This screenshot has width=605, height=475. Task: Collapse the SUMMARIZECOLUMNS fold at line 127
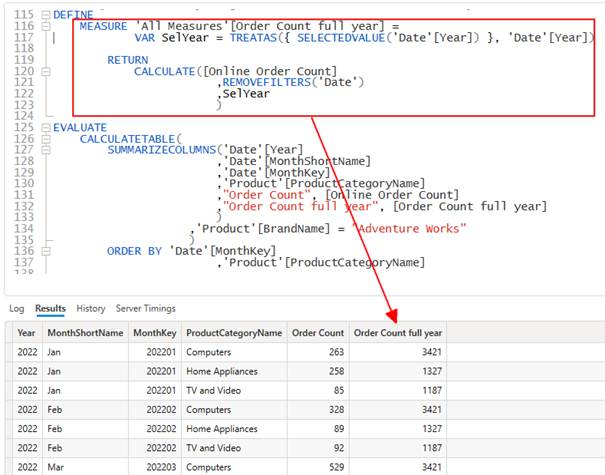click(46, 150)
